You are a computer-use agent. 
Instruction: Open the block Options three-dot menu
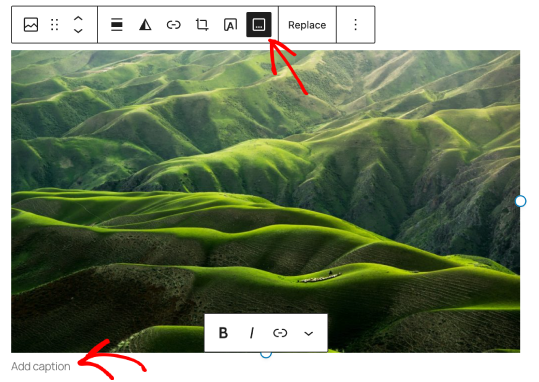(x=355, y=25)
